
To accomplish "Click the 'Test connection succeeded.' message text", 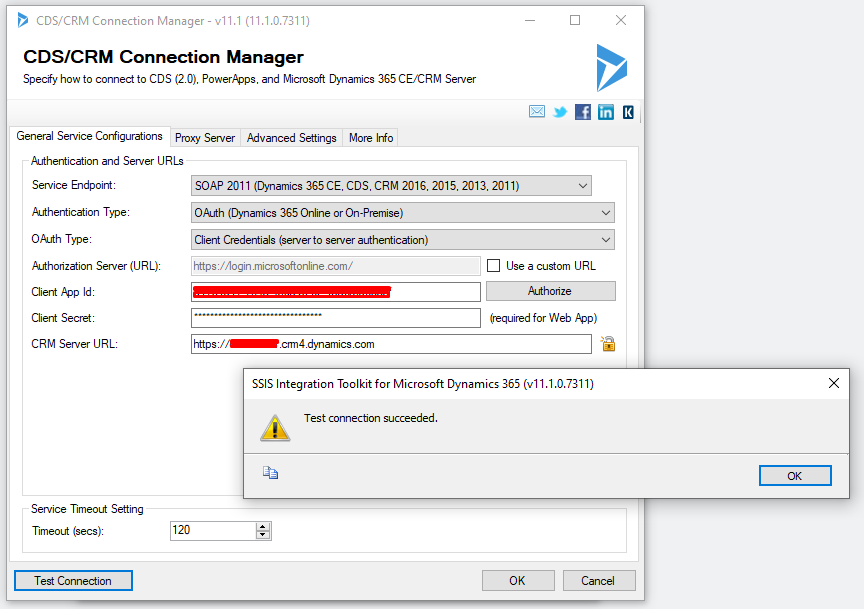I will [x=371, y=418].
